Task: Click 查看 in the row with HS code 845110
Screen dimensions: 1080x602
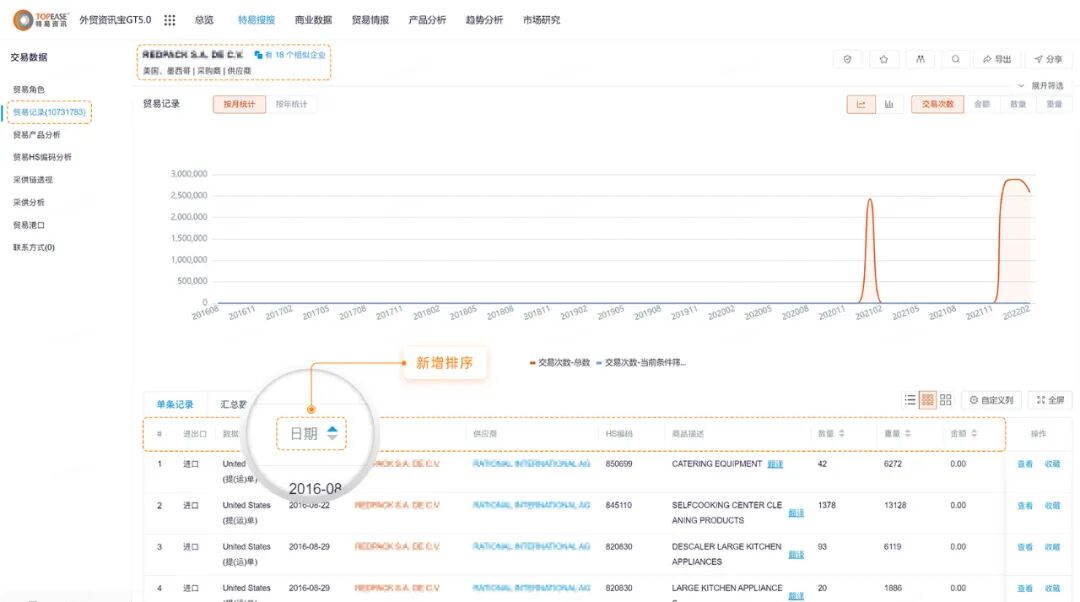Action: (1025, 506)
